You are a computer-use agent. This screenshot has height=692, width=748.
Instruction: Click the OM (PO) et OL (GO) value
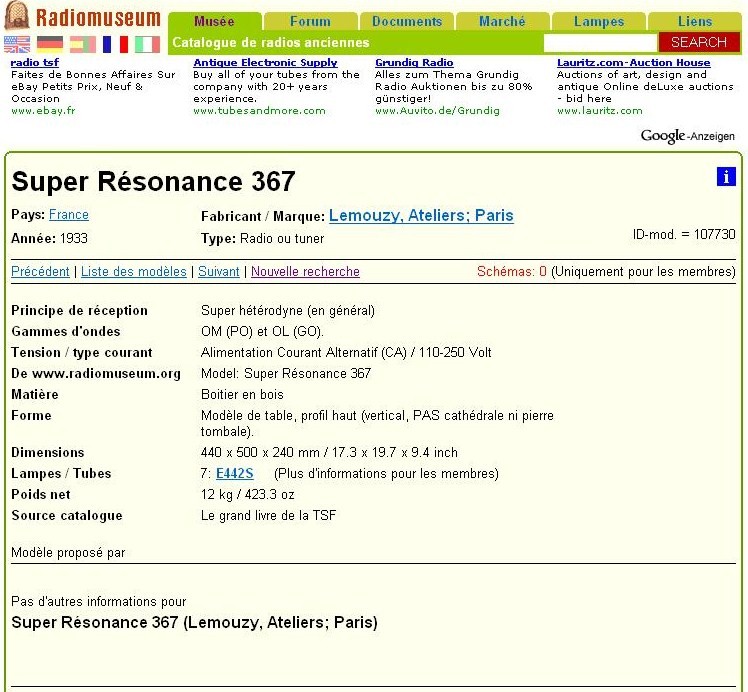(x=262, y=331)
